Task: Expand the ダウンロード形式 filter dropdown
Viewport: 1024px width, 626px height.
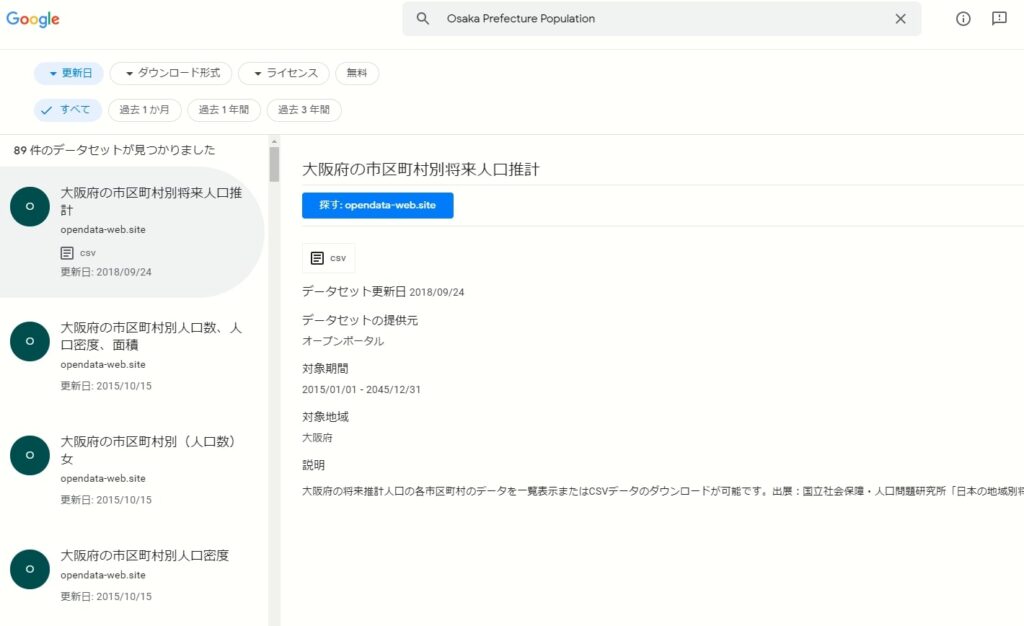Action: (170, 73)
